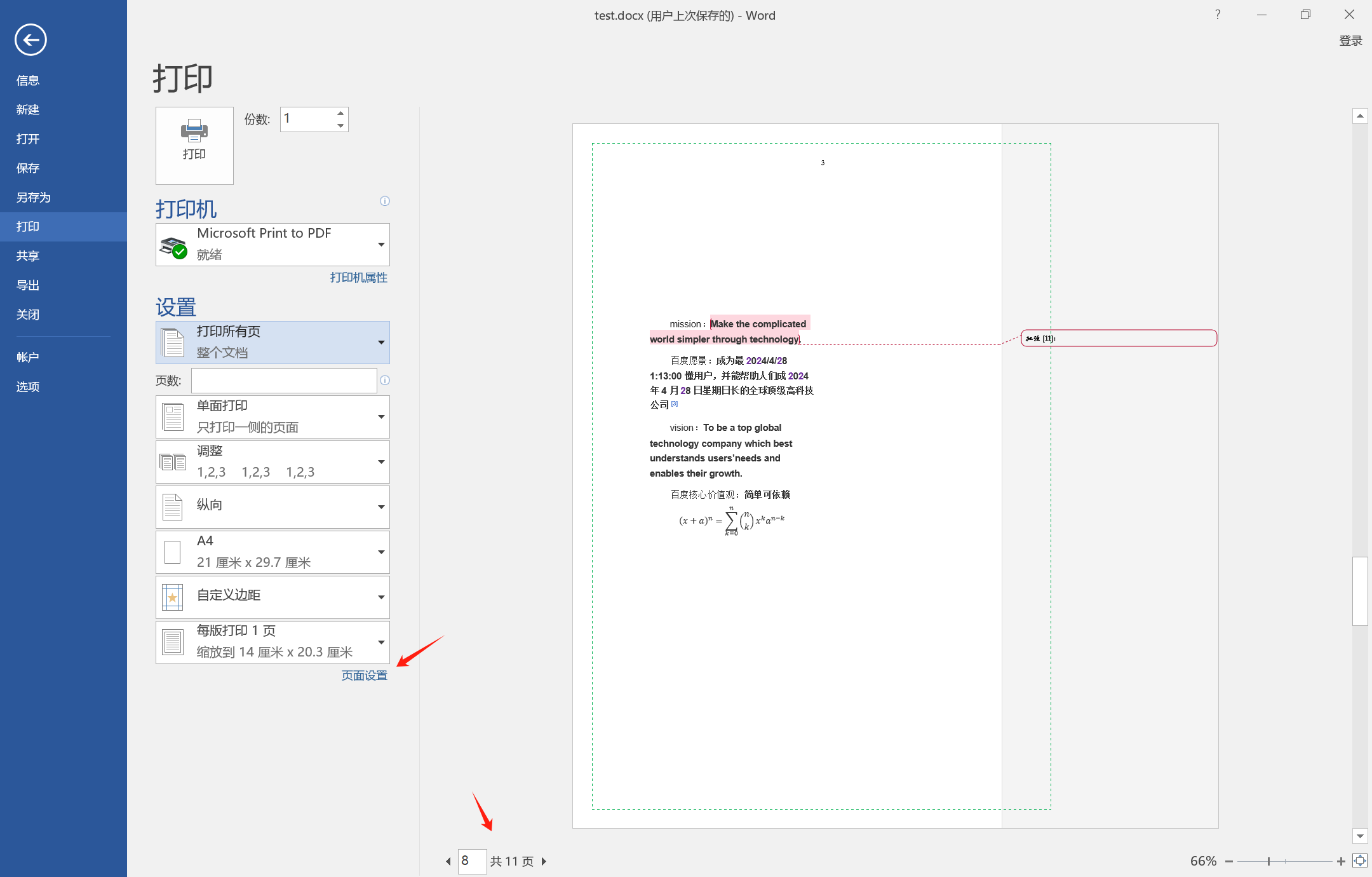Viewport: 1372px width, 877px height.
Task: Select 关闭 in the backstage menu
Action: [64, 315]
